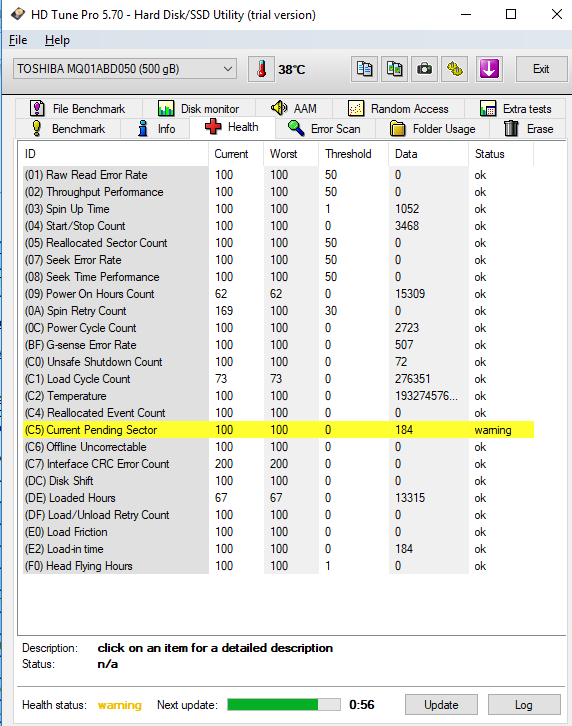Click the Update button
Screen dimensions: 572x726
pos(441,705)
